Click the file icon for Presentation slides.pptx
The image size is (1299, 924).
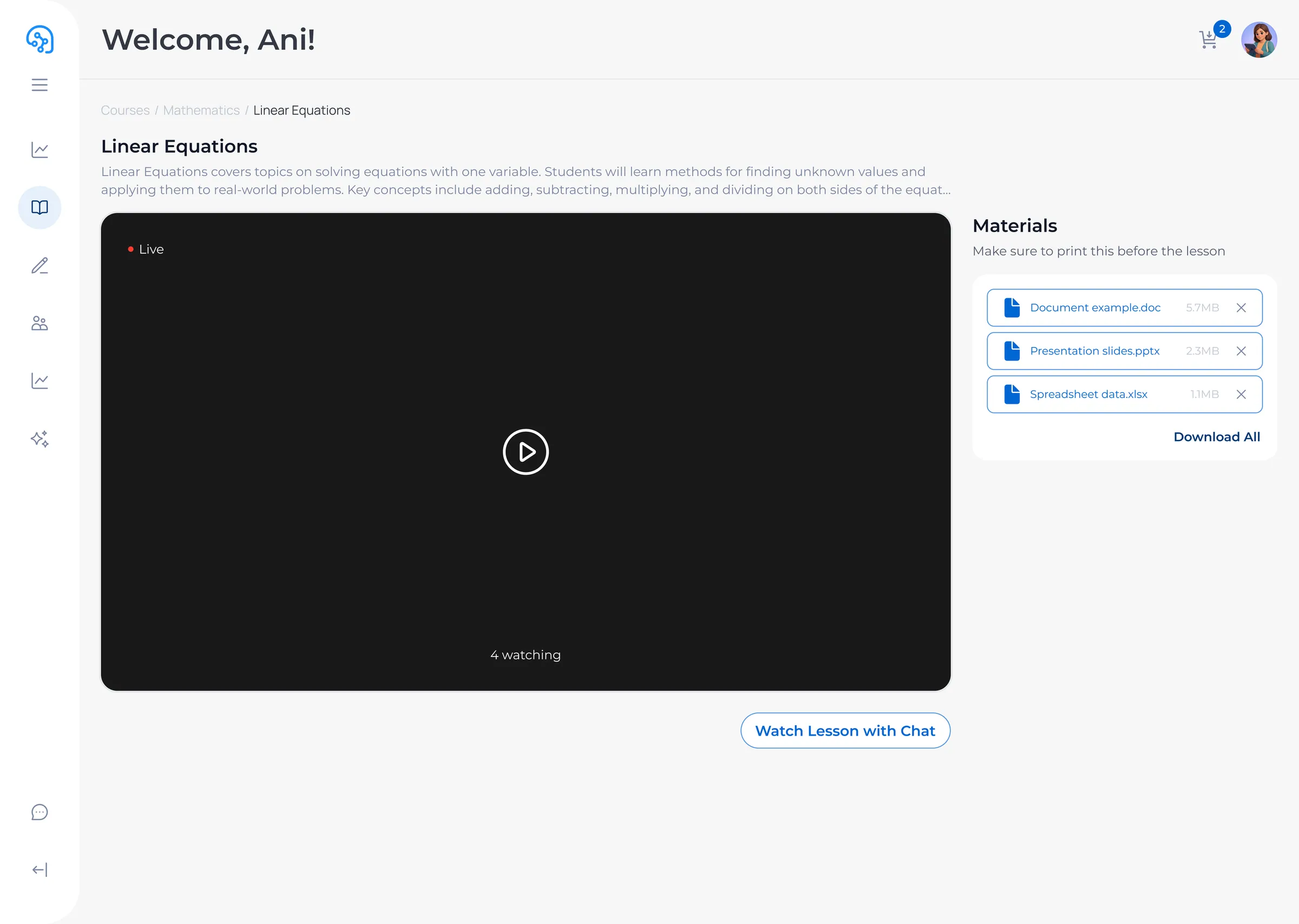(1012, 351)
